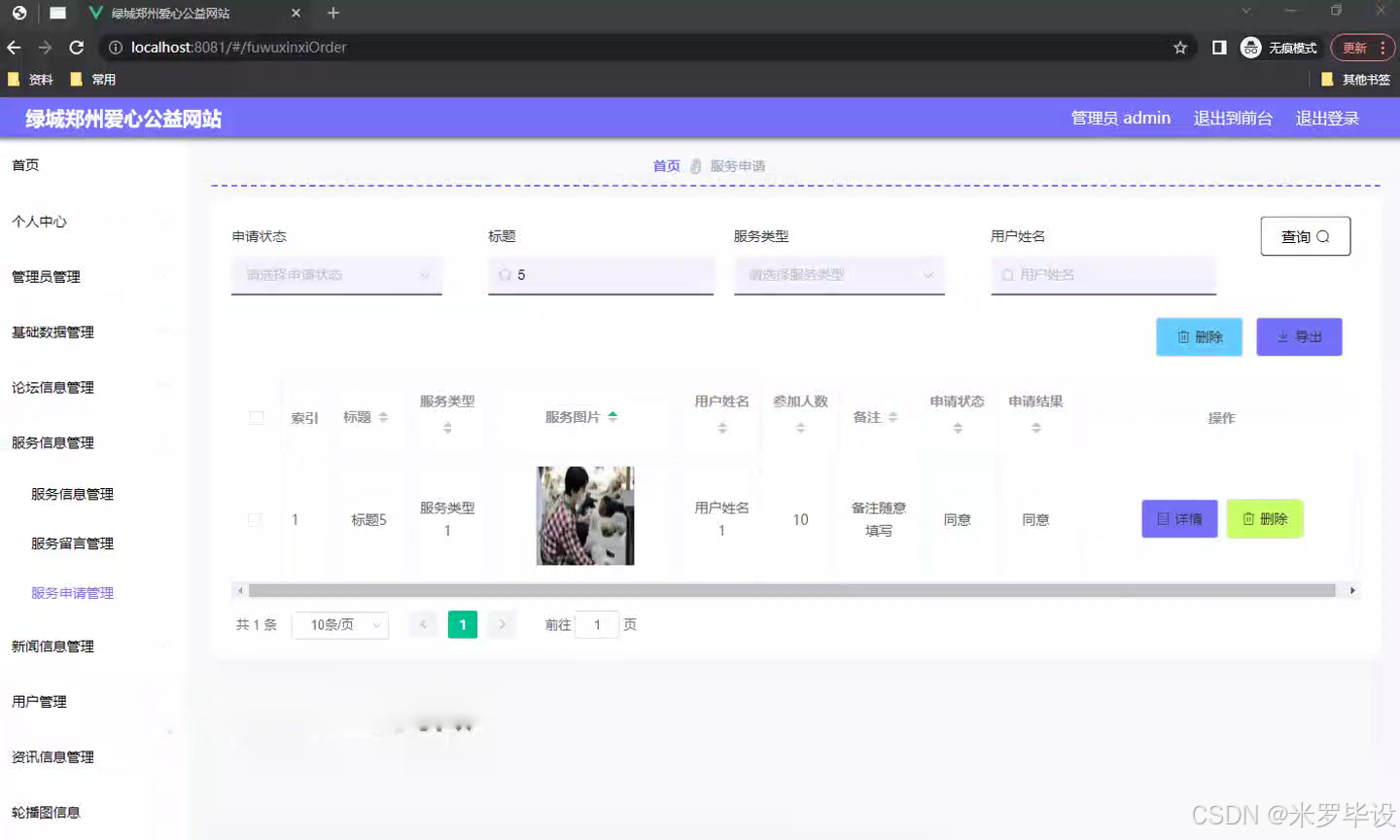Screen dimensions: 1400x840
Task: Click the trash icon on the green row 删除 button
Action: pos(1251,518)
